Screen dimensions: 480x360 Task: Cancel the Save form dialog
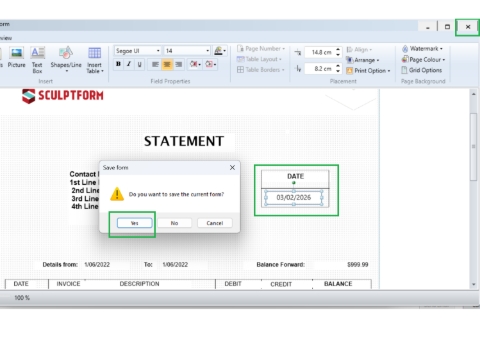pos(215,223)
